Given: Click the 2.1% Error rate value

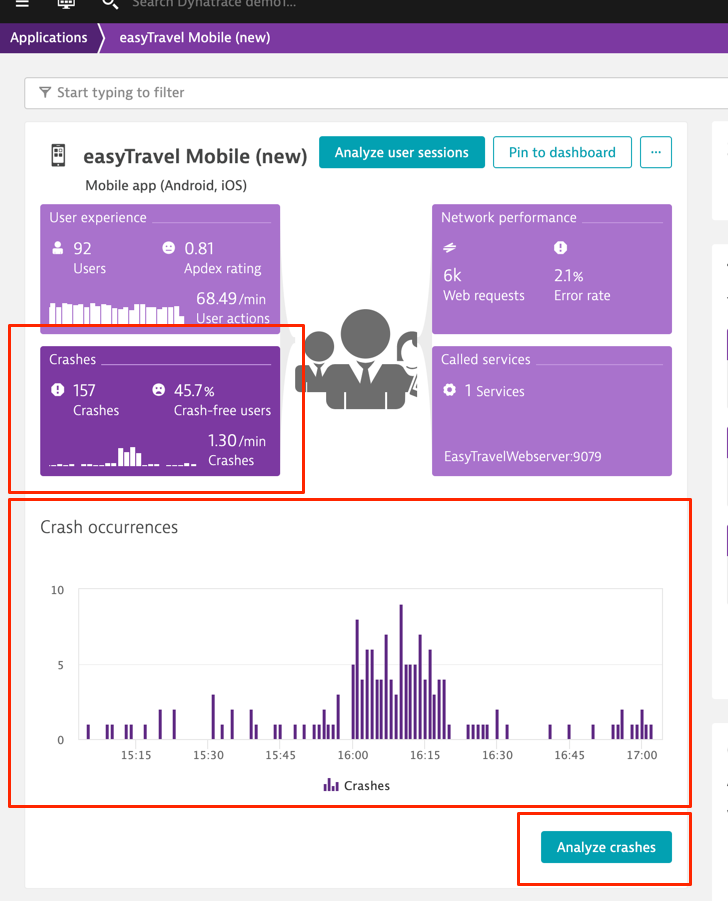Looking at the screenshot, I should tap(568, 276).
